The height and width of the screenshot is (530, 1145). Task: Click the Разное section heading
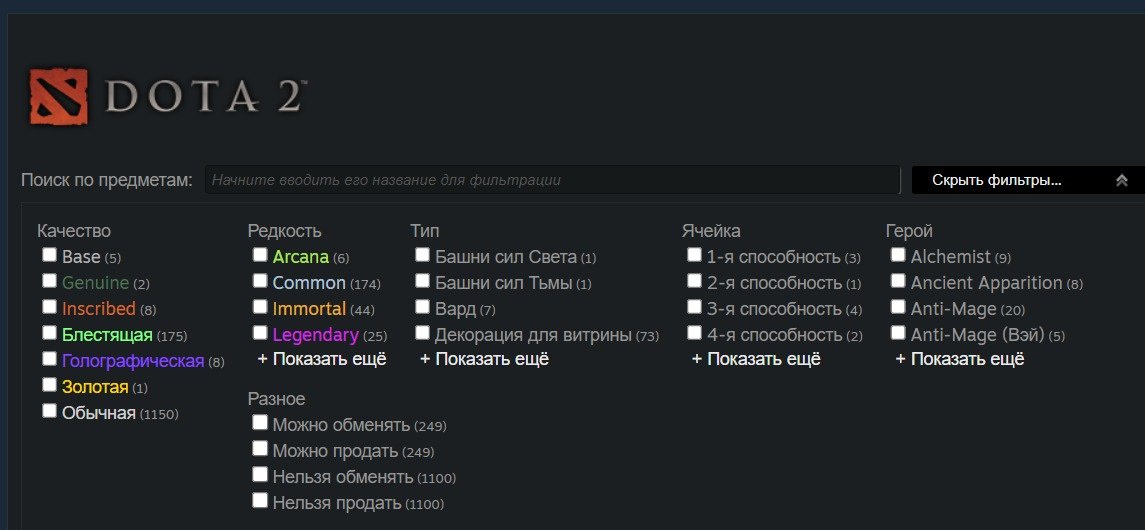pos(276,399)
